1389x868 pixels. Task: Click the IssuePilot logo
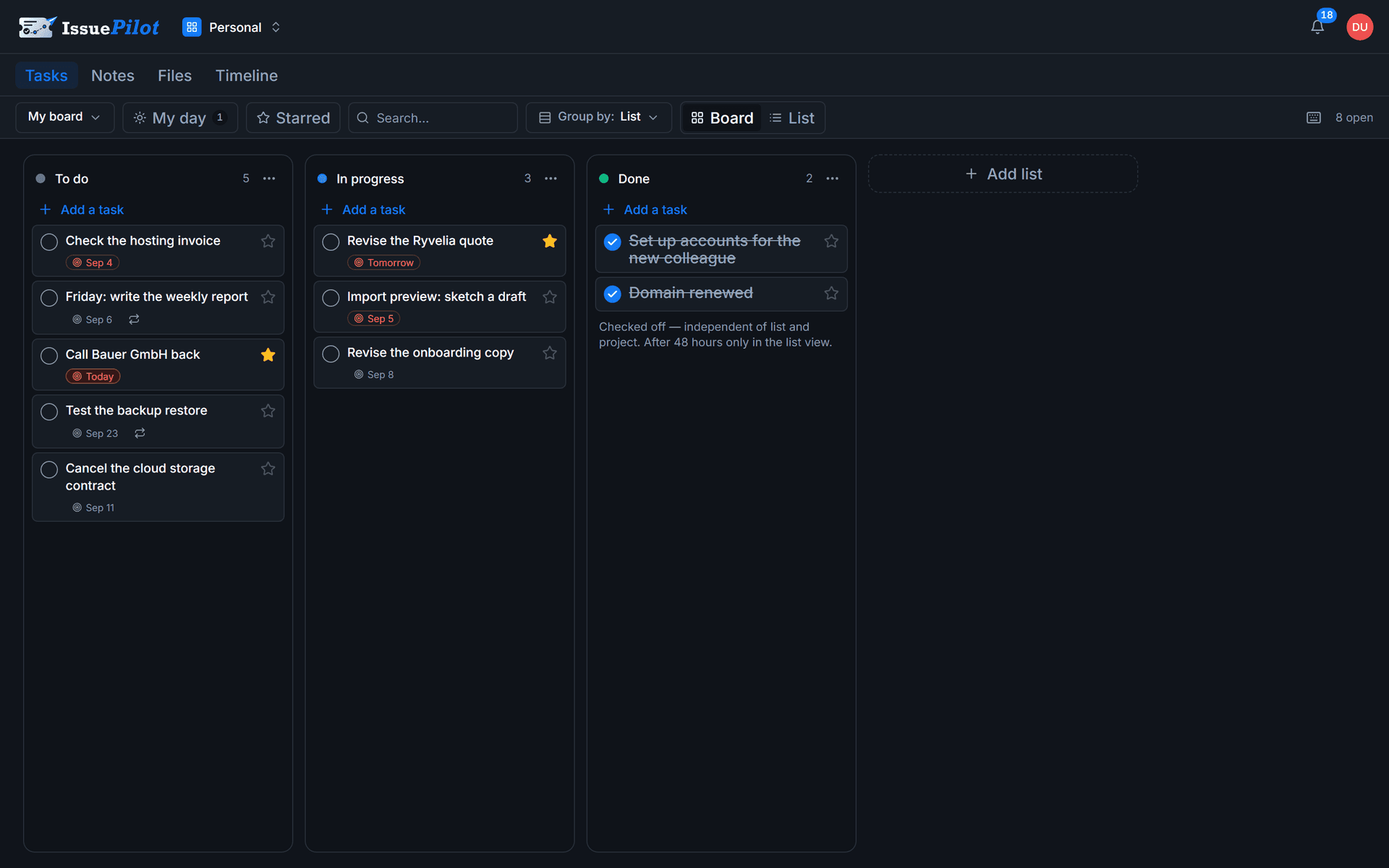click(89, 27)
